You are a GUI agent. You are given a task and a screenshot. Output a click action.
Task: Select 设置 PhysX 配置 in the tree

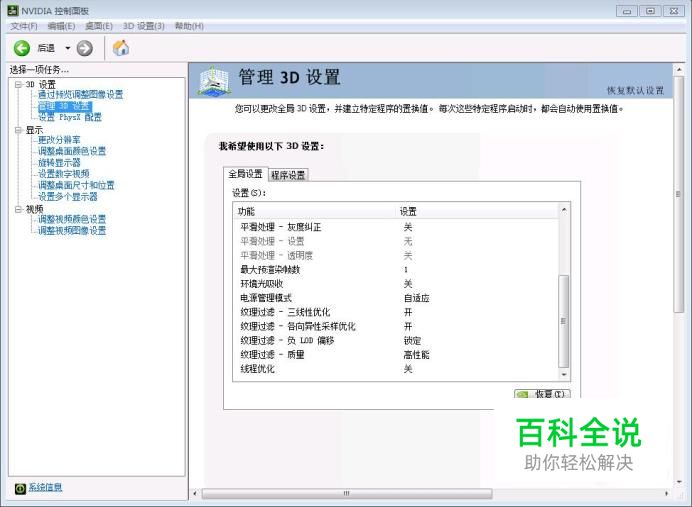click(x=70, y=117)
